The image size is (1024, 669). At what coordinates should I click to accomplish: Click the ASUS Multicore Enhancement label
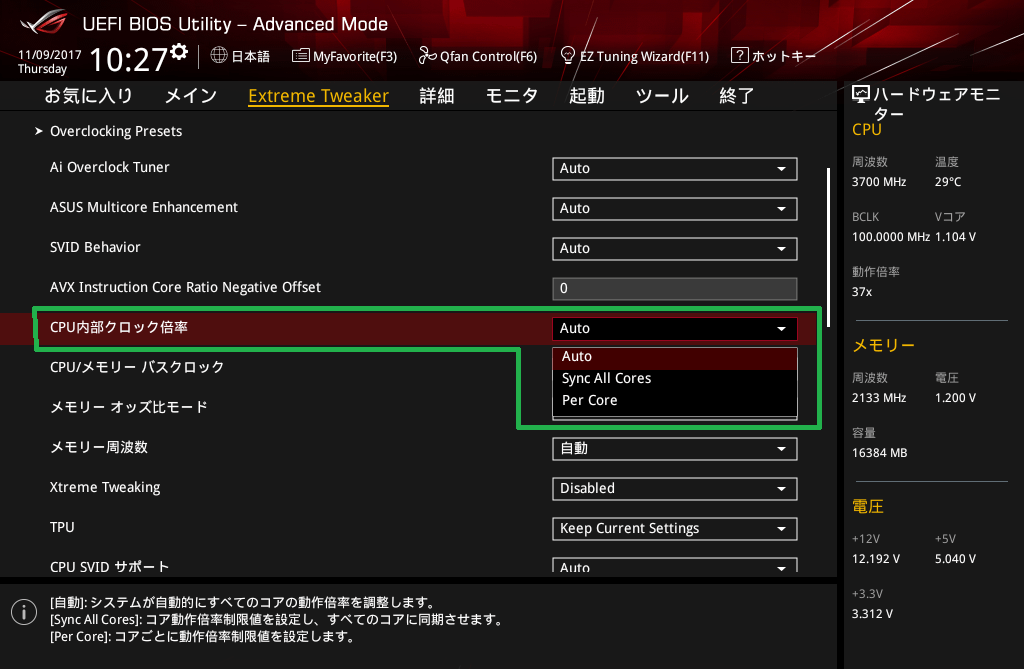point(144,208)
